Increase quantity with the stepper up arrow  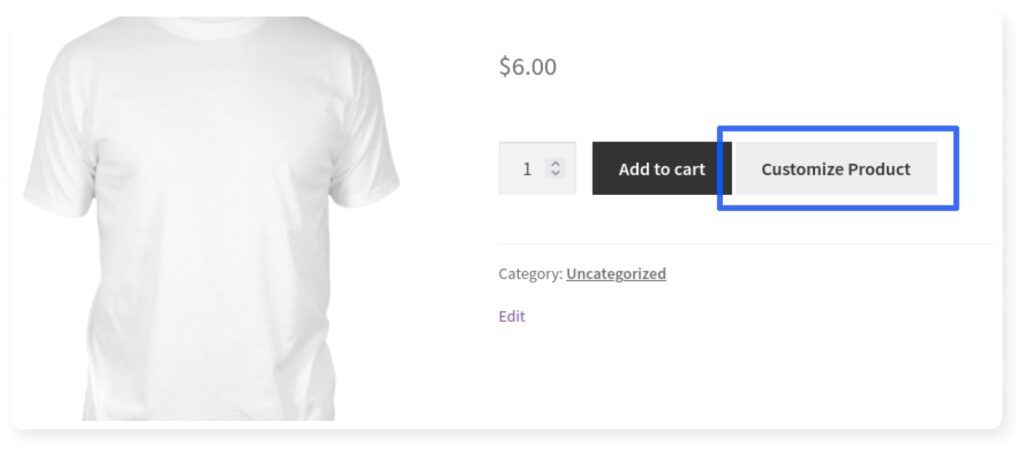click(557, 163)
